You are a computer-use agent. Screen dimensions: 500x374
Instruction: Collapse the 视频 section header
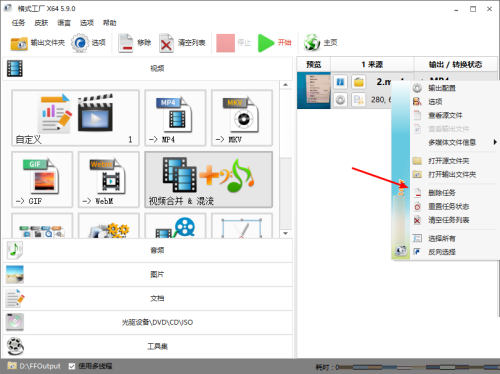click(x=148, y=68)
